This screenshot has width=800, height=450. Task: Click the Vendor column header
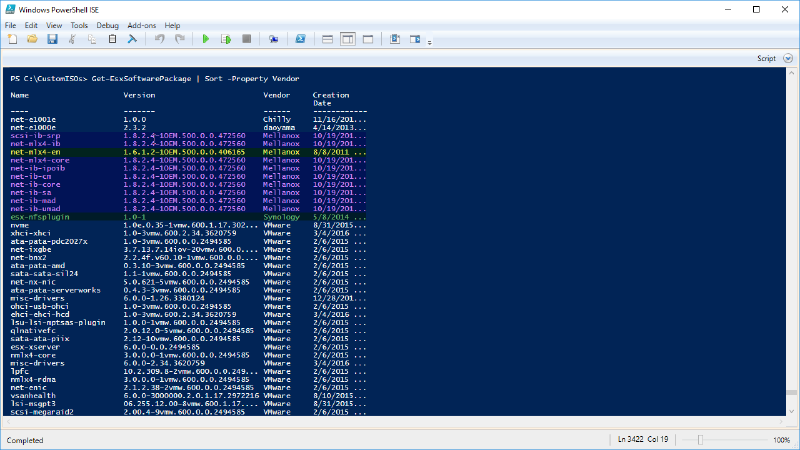277,95
